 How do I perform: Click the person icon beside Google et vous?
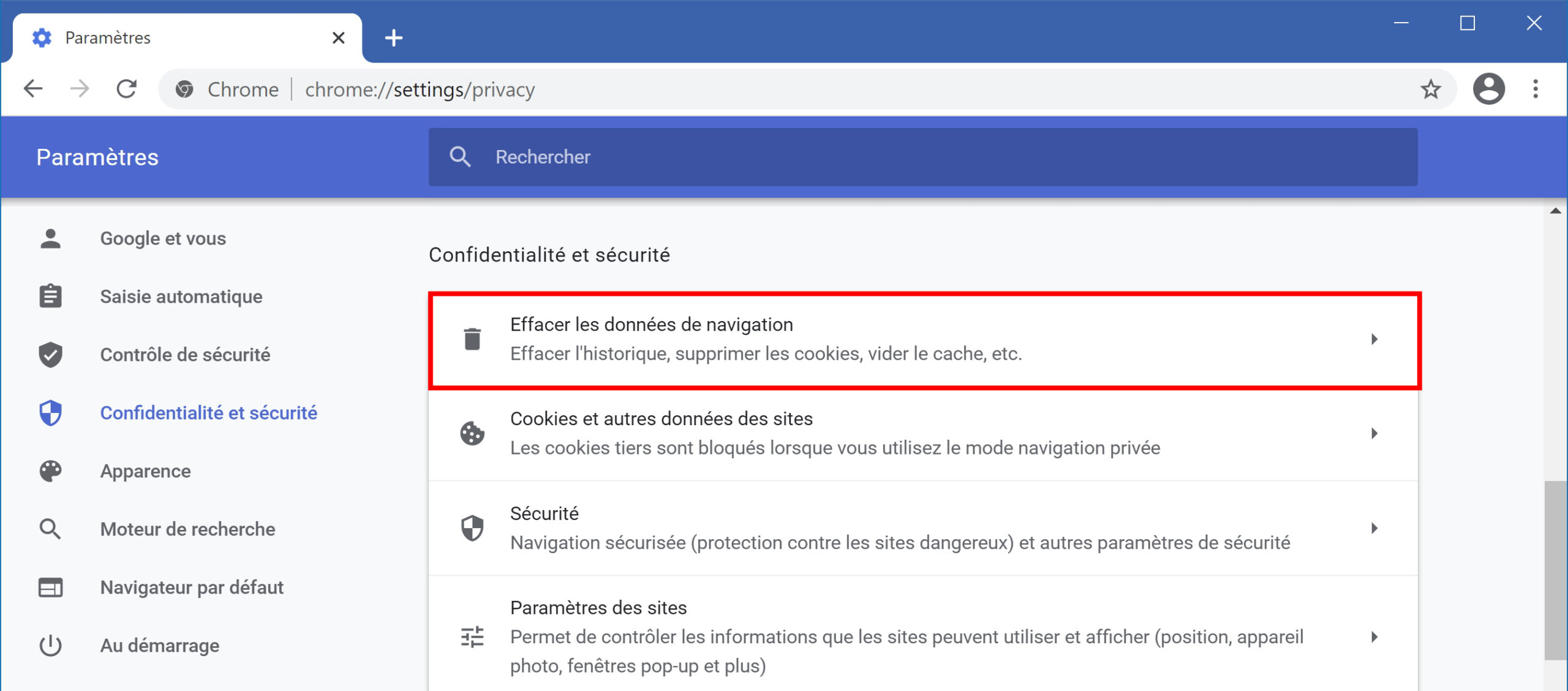pos(50,238)
